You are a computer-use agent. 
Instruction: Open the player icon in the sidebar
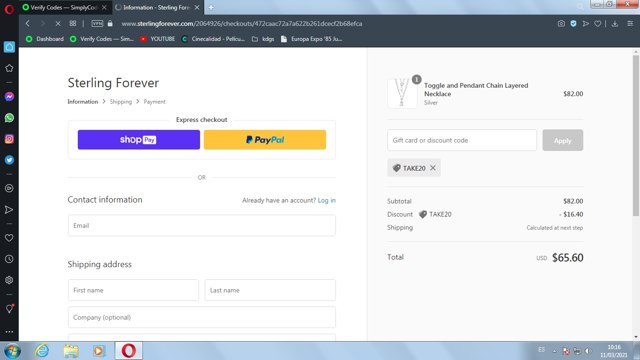tap(9, 188)
